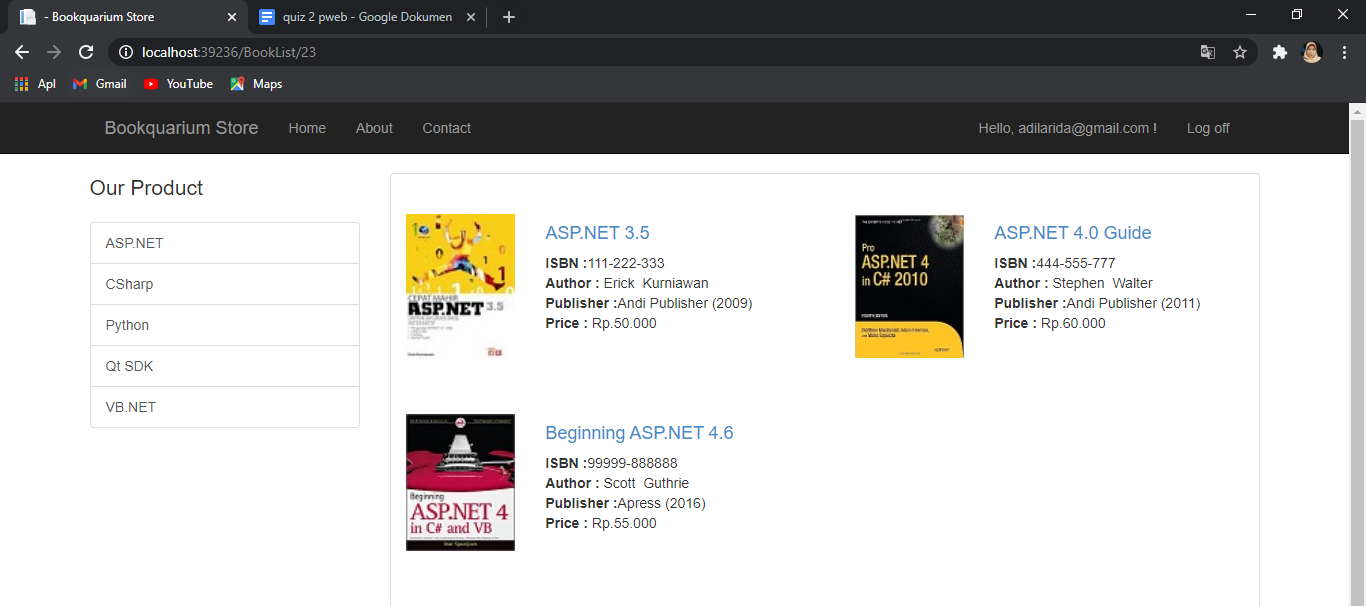Open the Contact nav item
The width and height of the screenshot is (1366, 606).
pyautogui.click(x=446, y=128)
